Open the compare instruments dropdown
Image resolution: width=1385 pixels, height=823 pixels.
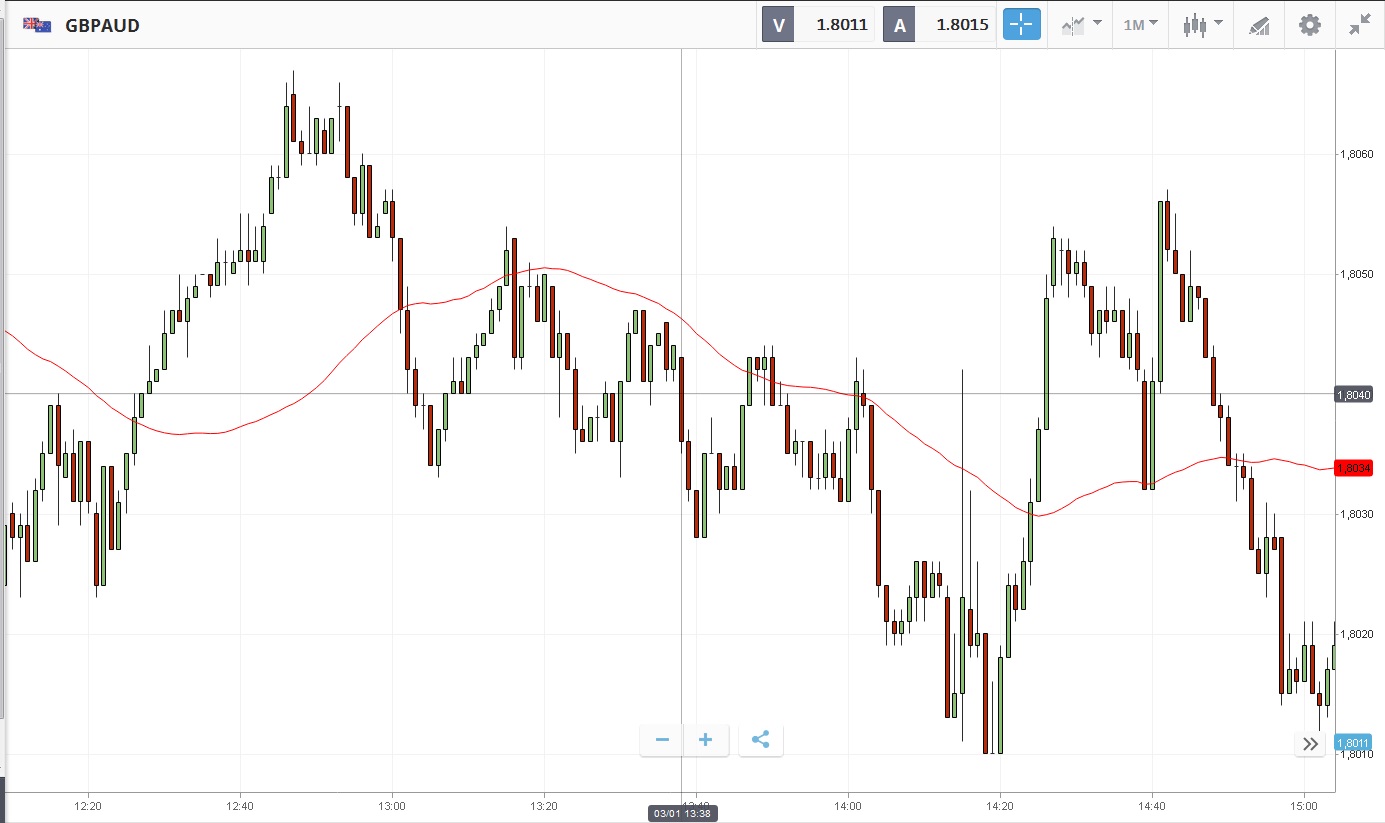tap(1082, 25)
